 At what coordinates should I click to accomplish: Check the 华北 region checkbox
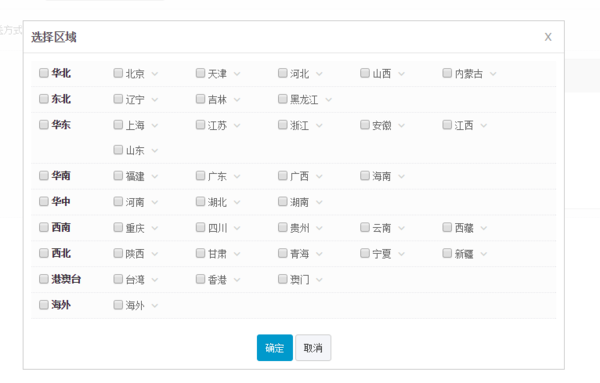[44, 73]
